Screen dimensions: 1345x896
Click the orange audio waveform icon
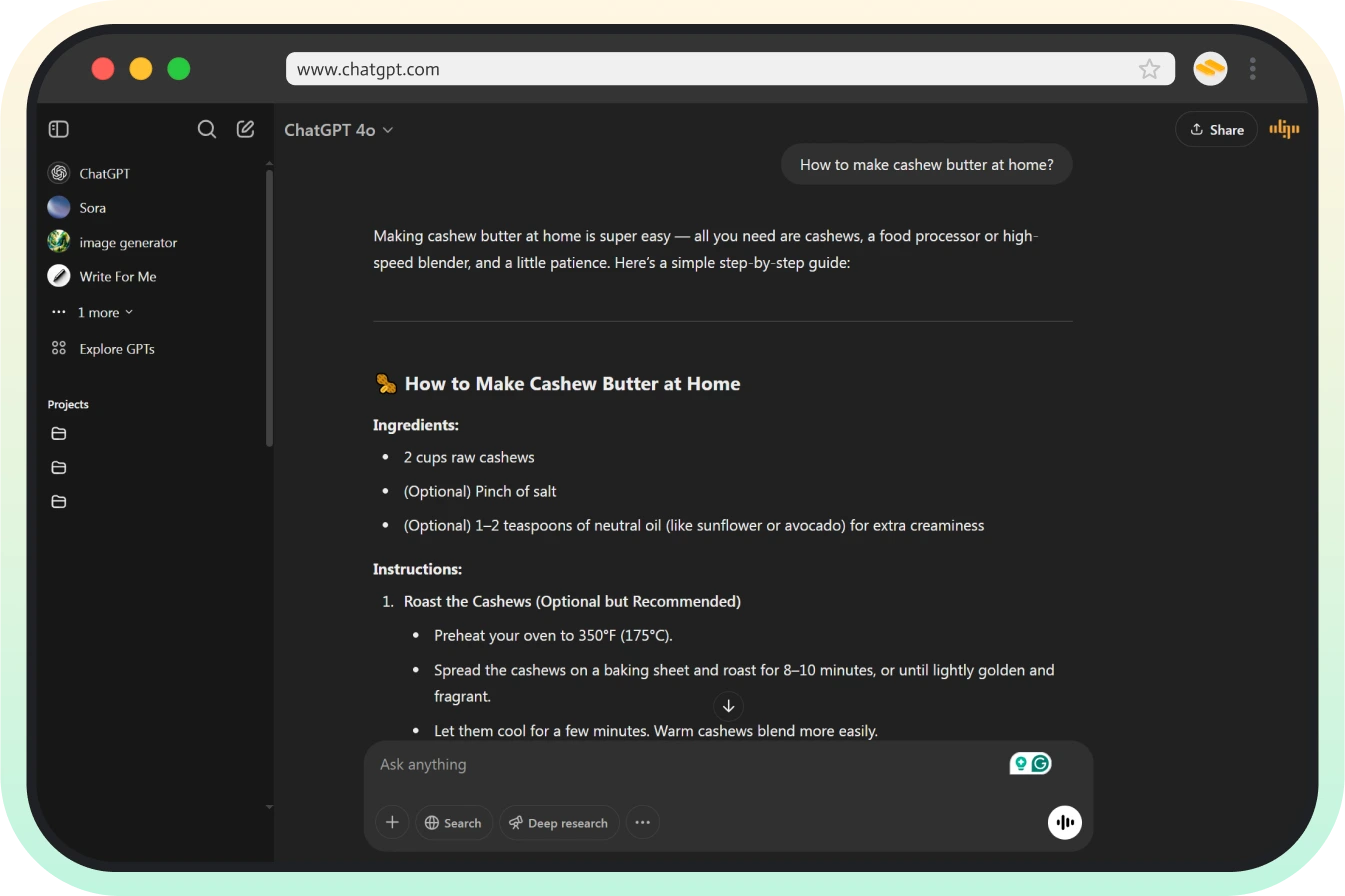[x=1284, y=129]
